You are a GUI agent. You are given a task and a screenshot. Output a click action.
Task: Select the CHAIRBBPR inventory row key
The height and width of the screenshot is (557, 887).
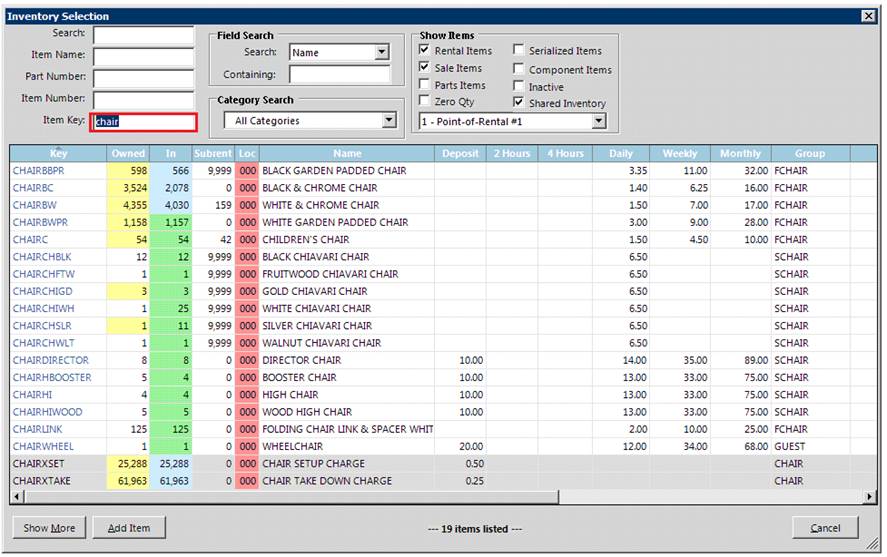click(40, 171)
